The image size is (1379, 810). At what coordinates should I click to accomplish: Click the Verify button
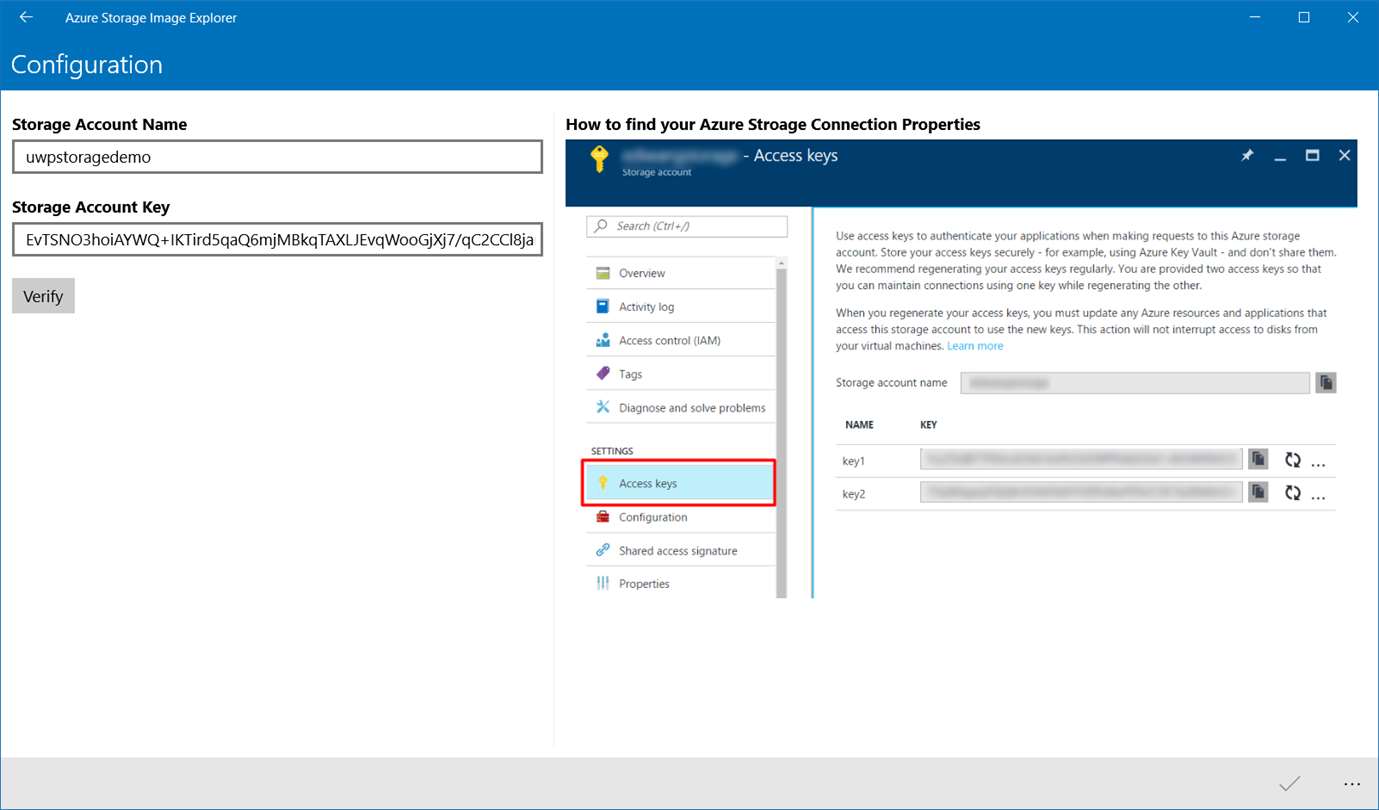(x=43, y=296)
